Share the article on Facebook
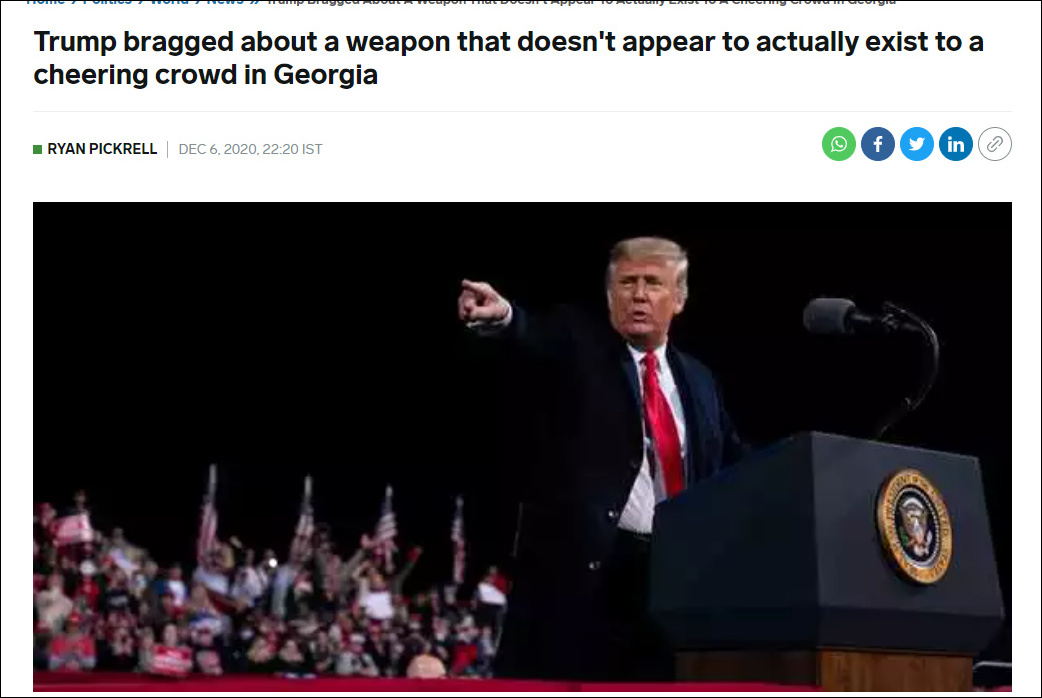 point(878,144)
